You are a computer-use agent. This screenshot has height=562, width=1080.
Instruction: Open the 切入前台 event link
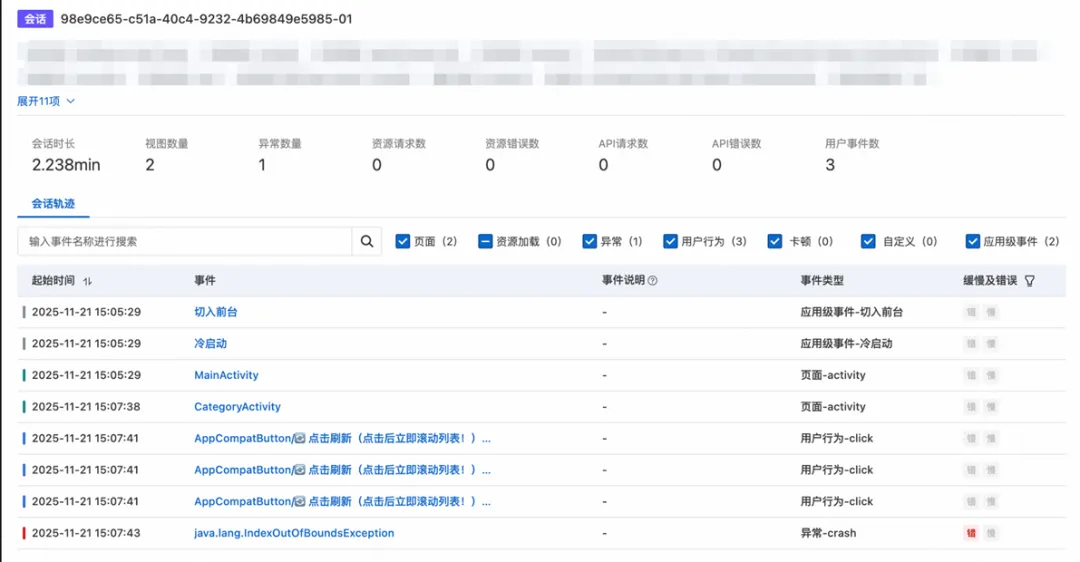coord(216,312)
